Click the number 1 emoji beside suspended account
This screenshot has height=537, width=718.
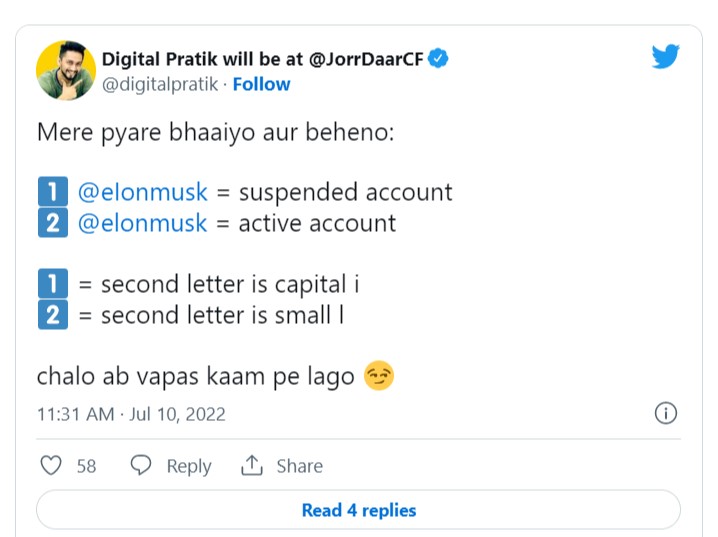53,191
